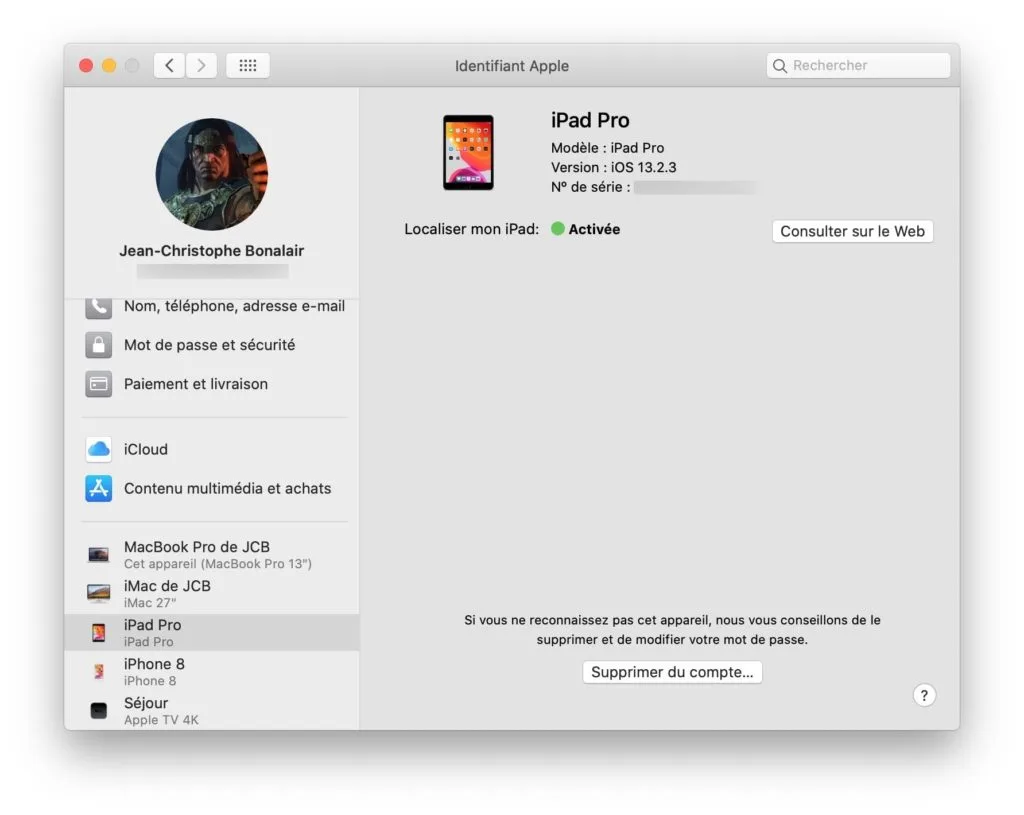1024x815 pixels.
Task: Minimize window with yellow button
Action: (x=109, y=65)
